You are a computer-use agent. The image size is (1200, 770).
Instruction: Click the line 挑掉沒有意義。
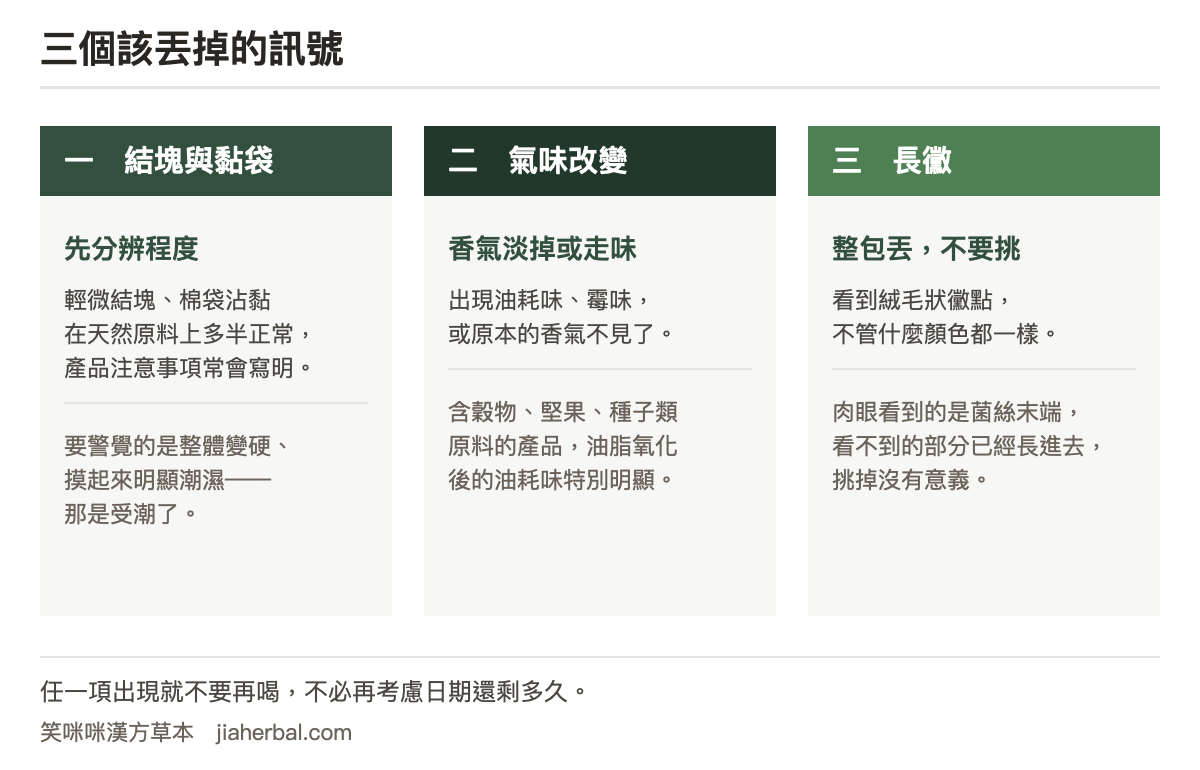point(912,480)
